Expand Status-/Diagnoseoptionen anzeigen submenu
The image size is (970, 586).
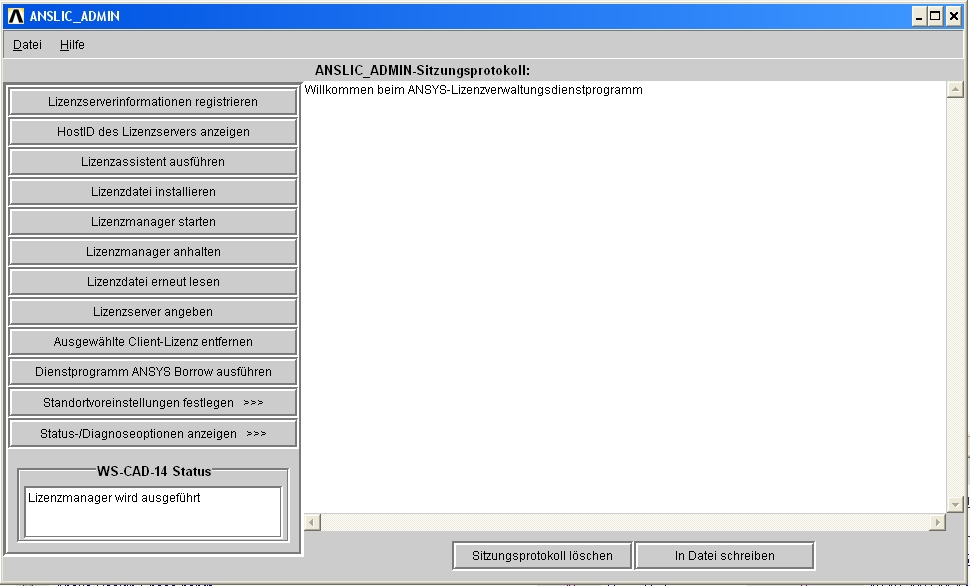(153, 434)
